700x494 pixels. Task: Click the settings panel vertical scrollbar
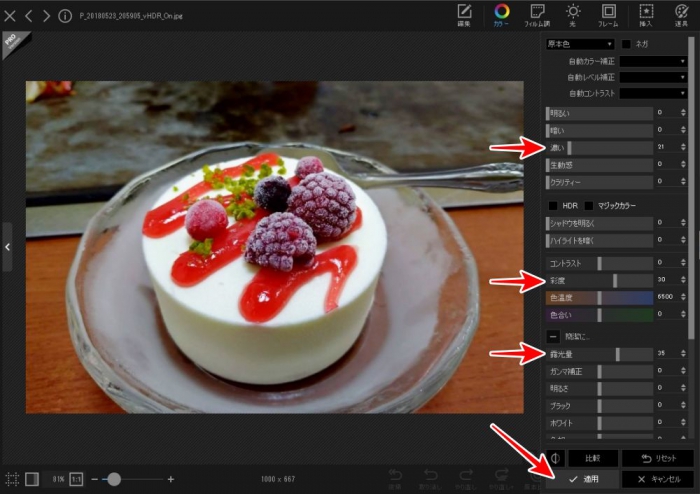[692, 187]
